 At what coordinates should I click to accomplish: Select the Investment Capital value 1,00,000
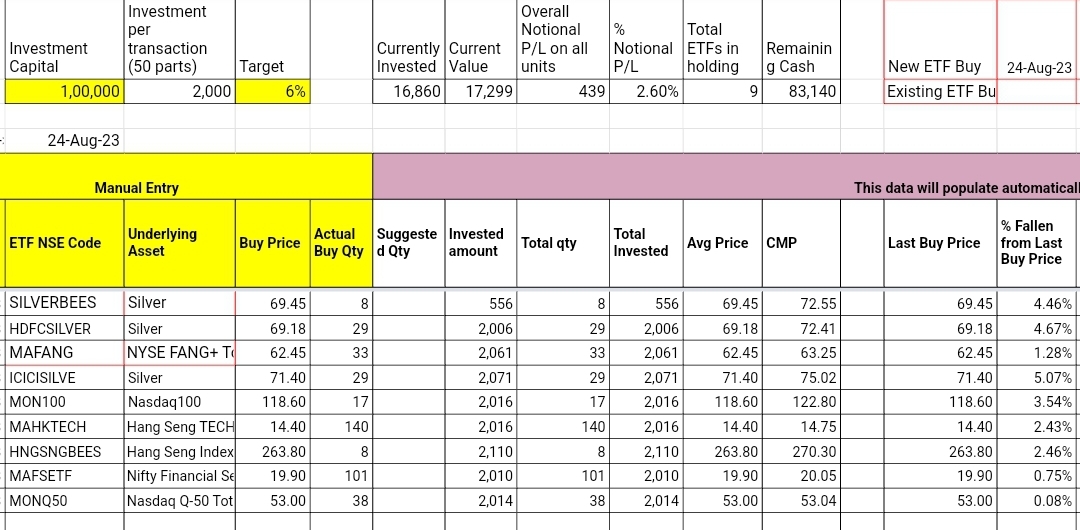coord(65,92)
